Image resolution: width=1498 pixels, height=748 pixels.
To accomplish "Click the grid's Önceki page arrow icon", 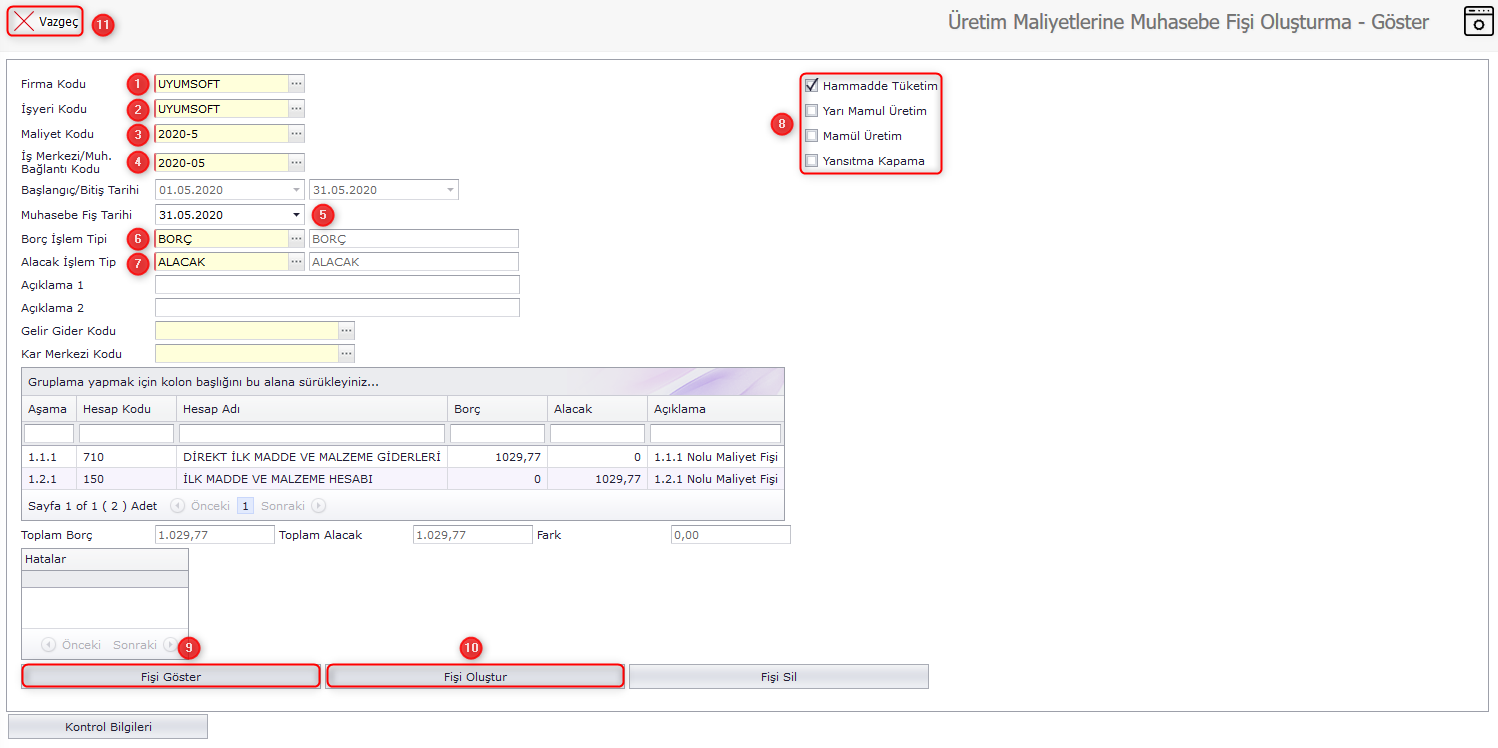I will pos(178,506).
